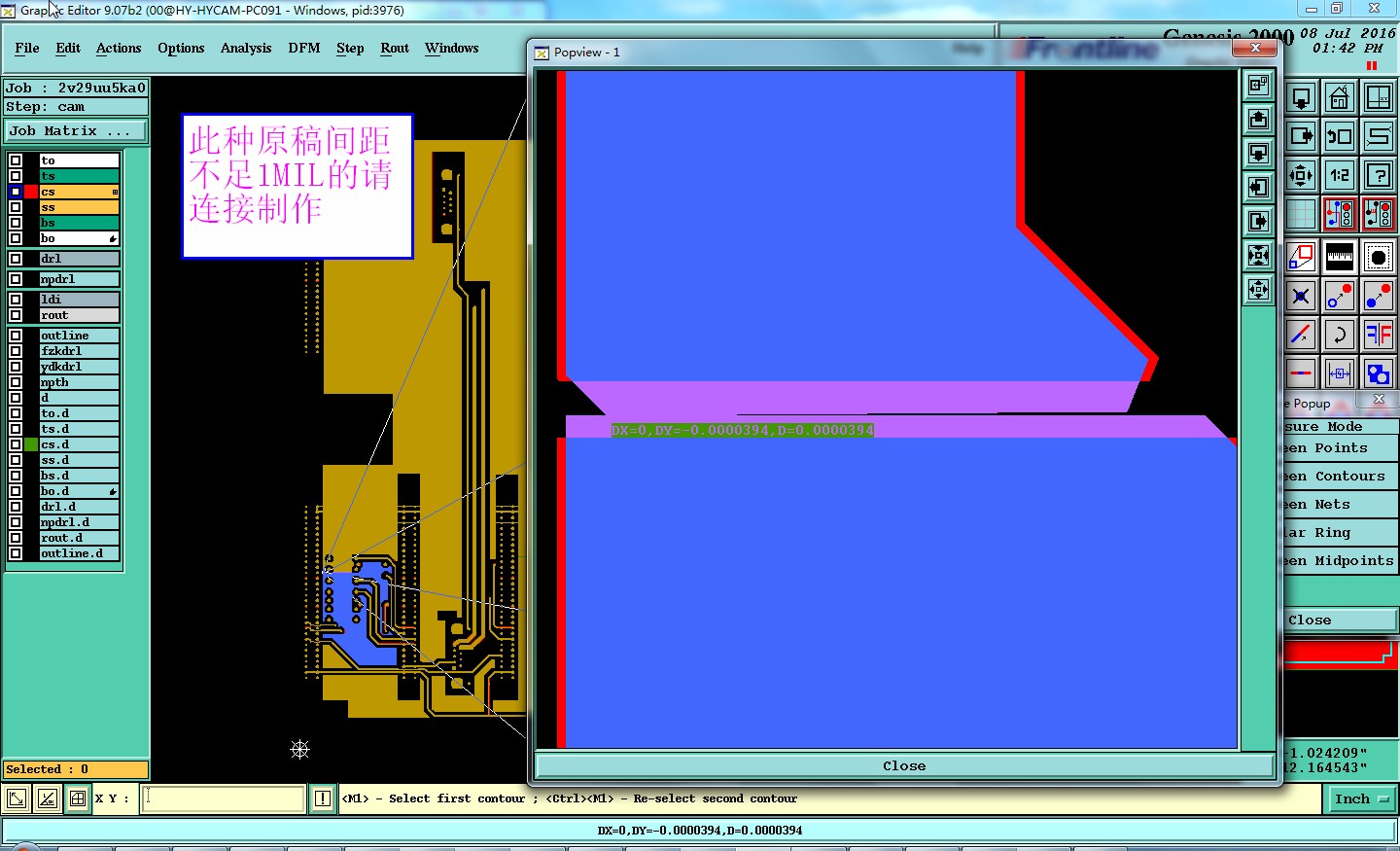Open the DFM menu
This screenshot has width=1400, height=851.
[x=304, y=48]
